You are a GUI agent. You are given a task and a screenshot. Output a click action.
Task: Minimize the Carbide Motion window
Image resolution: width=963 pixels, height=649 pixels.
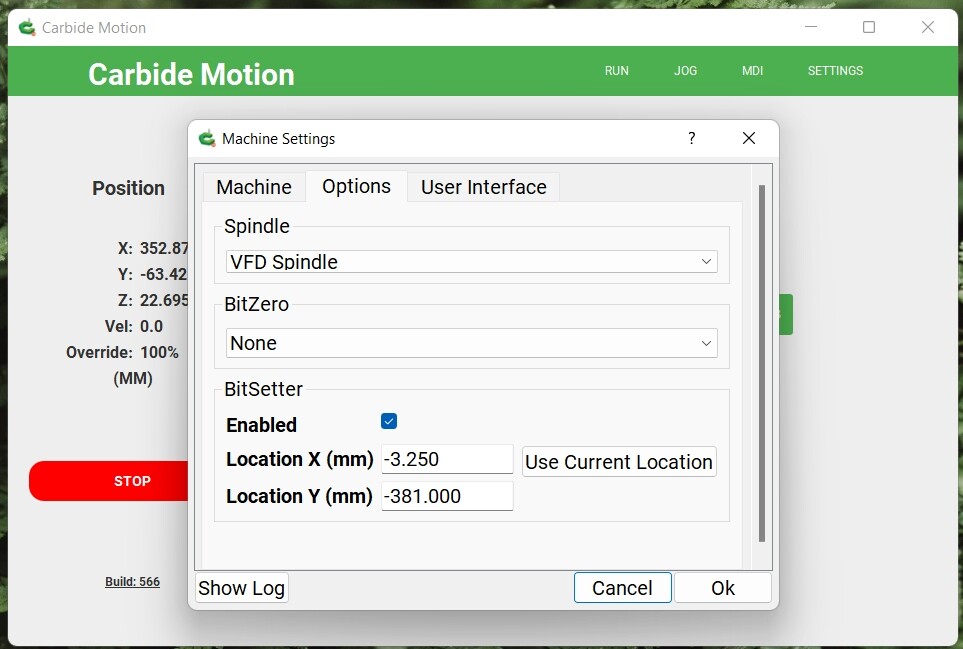point(811,27)
